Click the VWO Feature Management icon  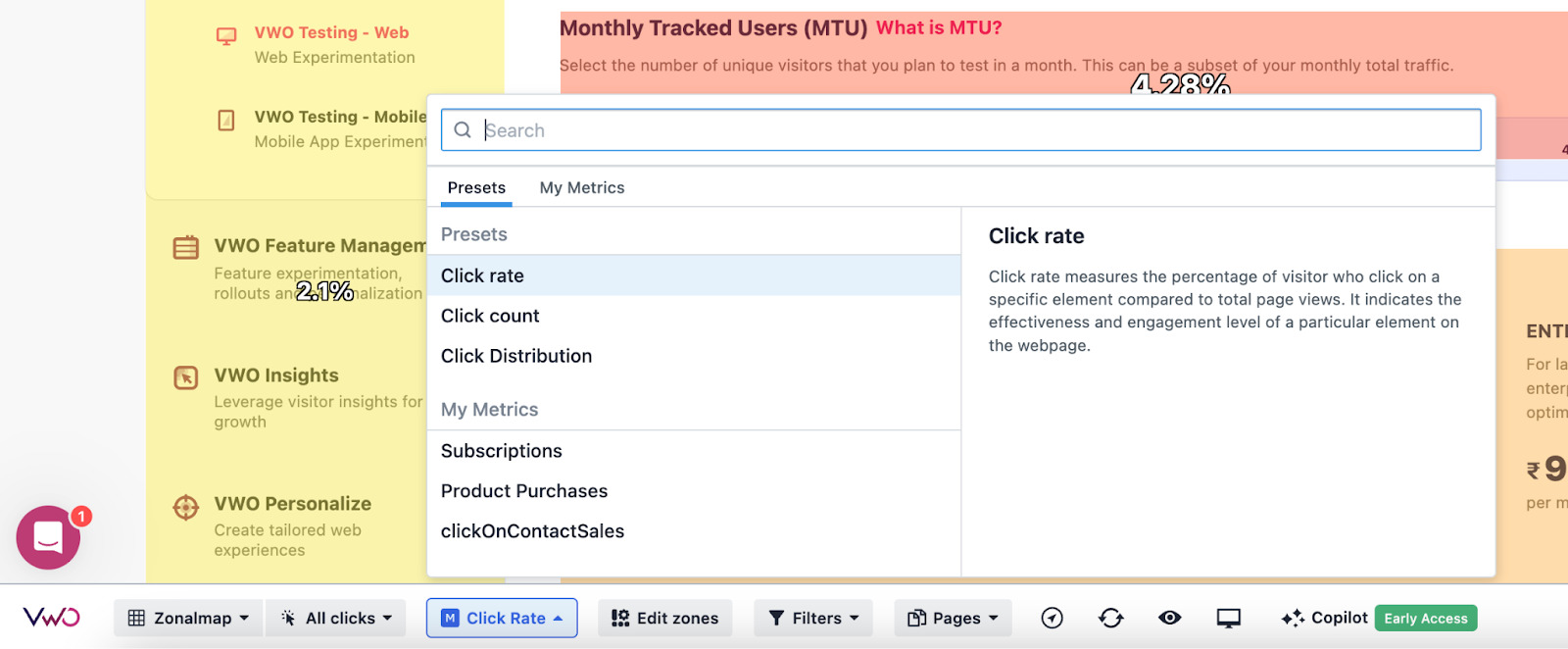pos(186,247)
